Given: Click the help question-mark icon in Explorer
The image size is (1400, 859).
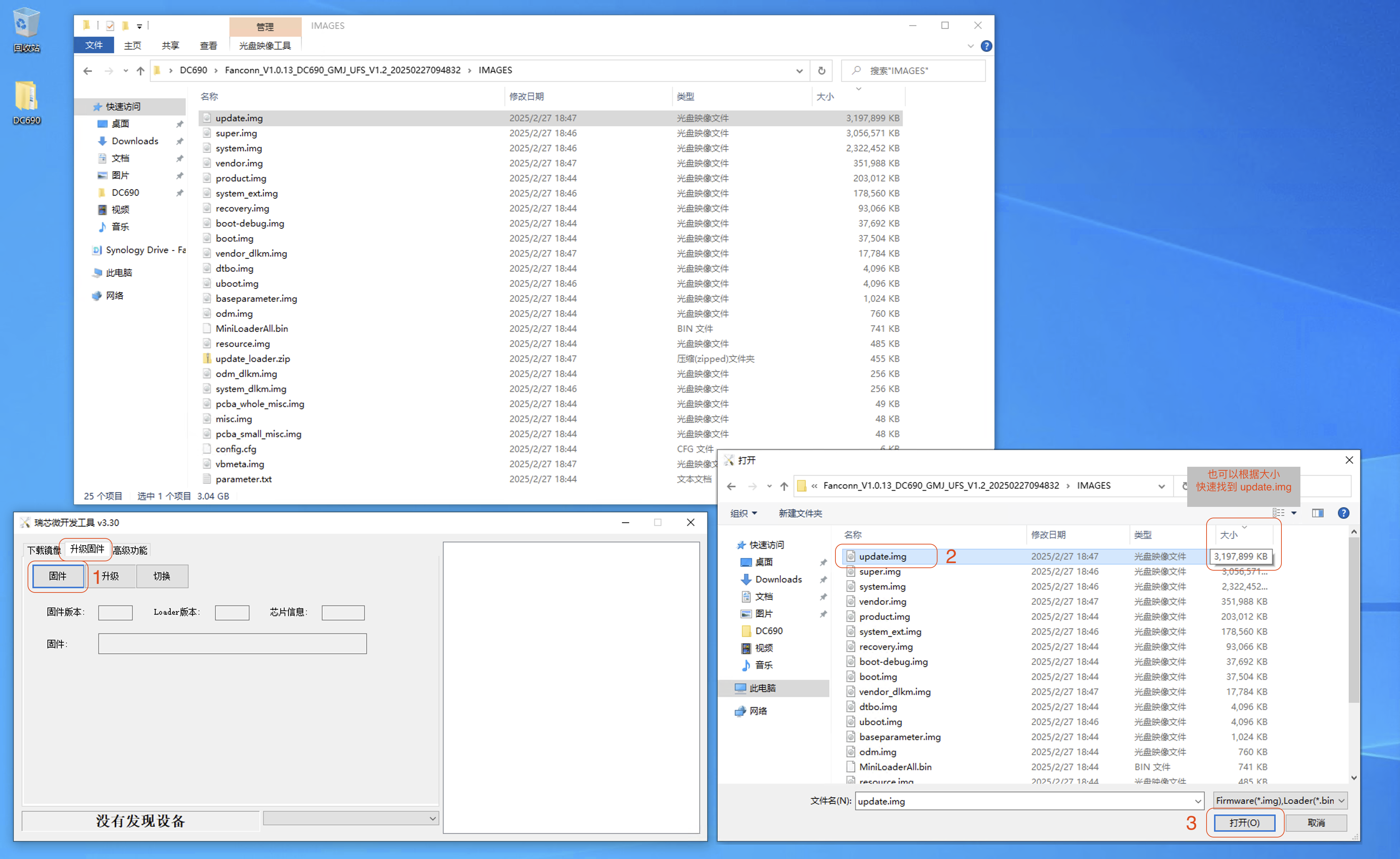Looking at the screenshot, I should point(986,46).
